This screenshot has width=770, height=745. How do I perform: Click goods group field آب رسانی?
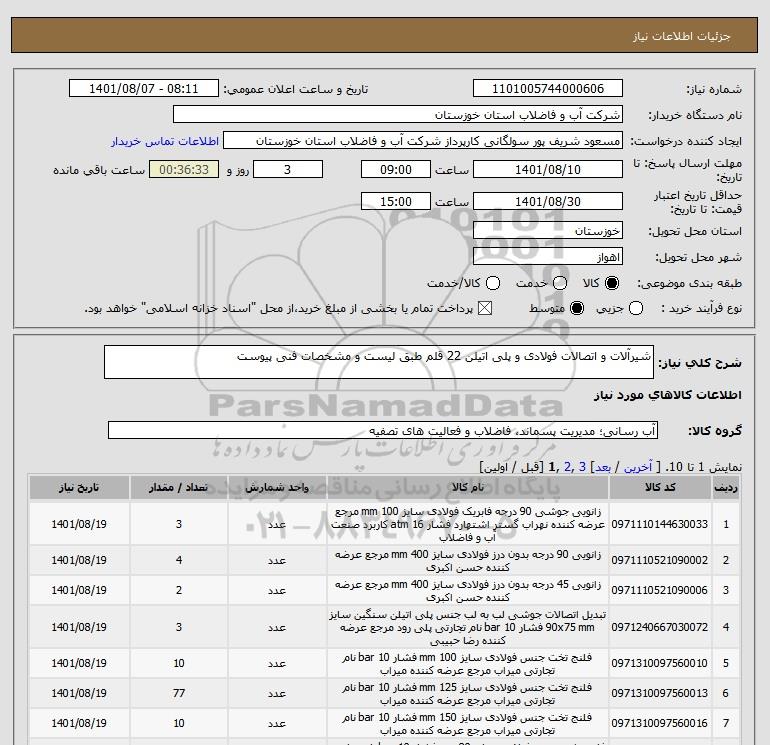point(383,430)
